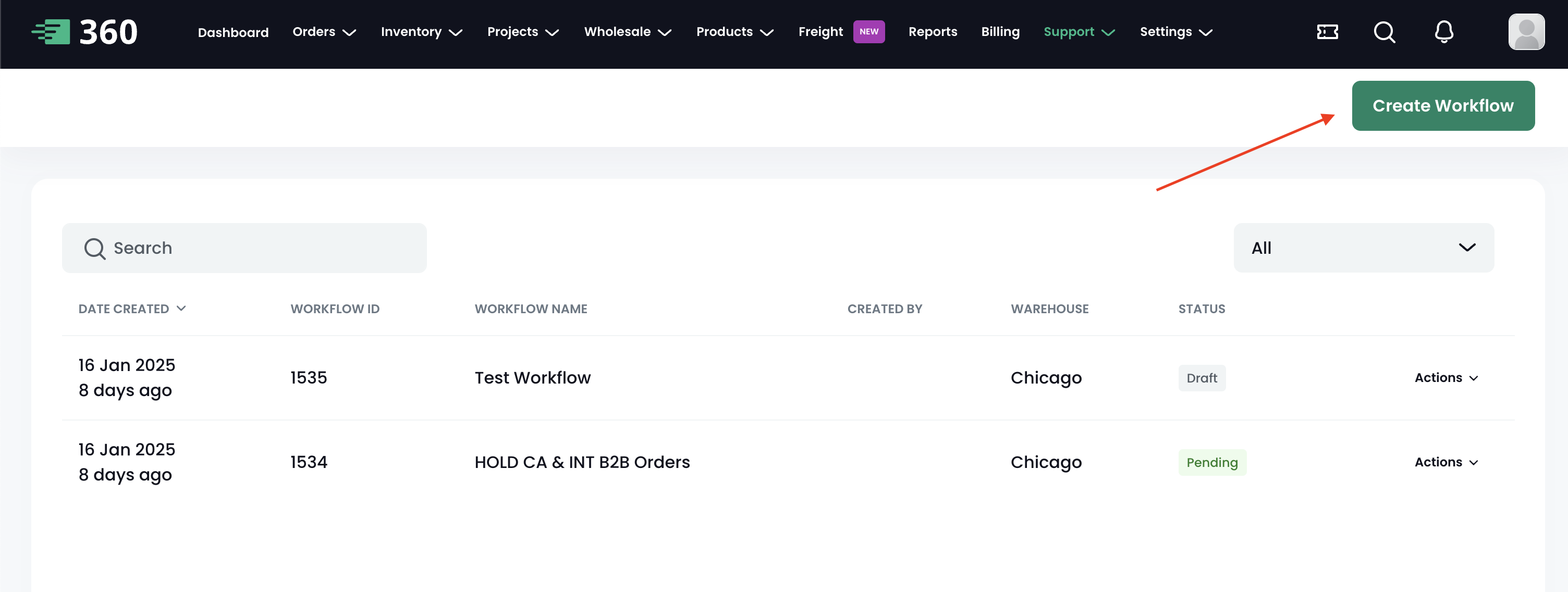Viewport: 1568px width, 592px height.
Task: Click the Create Workflow button
Action: click(x=1442, y=106)
